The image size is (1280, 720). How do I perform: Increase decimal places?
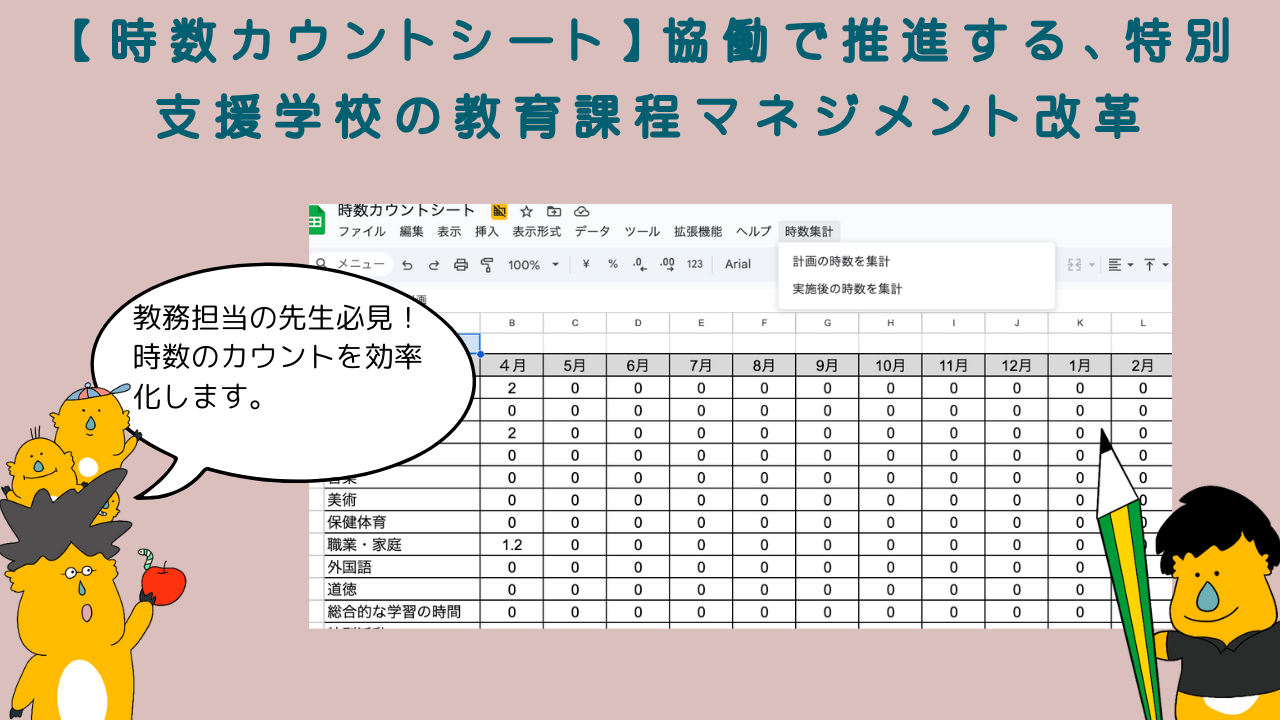point(667,265)
